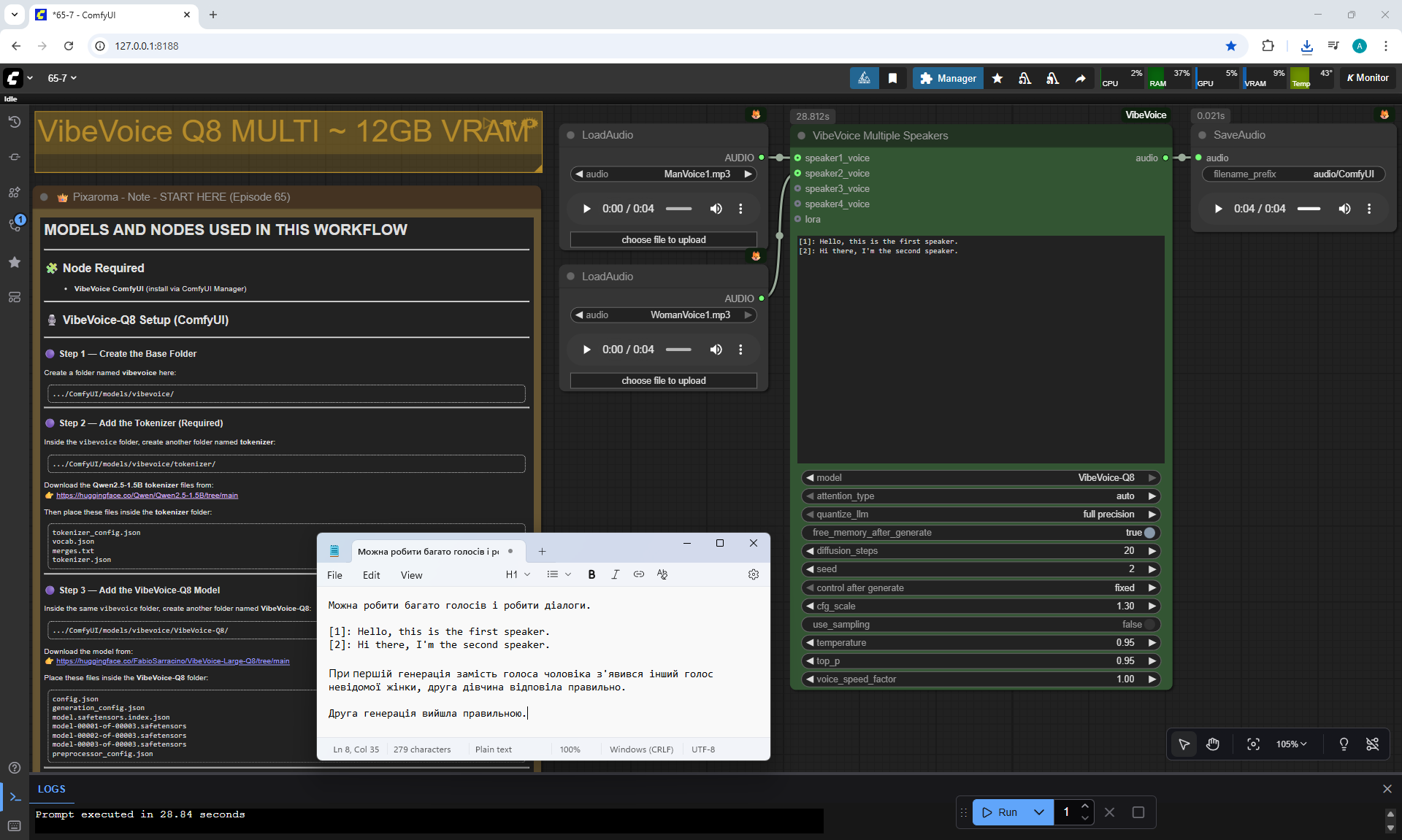Select the hand pan tool
The width and height of the screenshot is (1402, 840).
(1213, 744)
